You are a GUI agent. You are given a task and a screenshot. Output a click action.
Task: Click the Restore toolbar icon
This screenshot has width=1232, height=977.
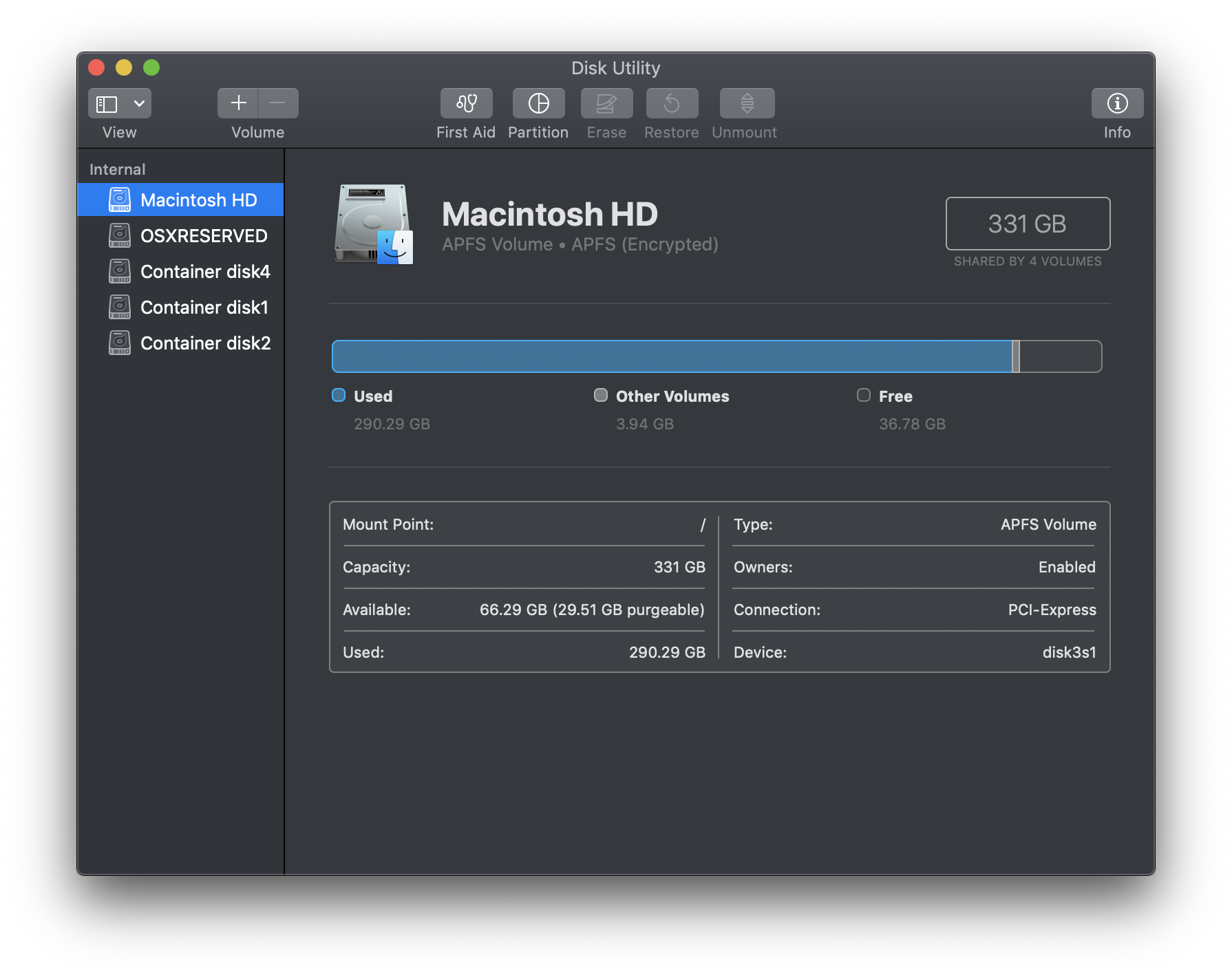click(x=672, y=103)
